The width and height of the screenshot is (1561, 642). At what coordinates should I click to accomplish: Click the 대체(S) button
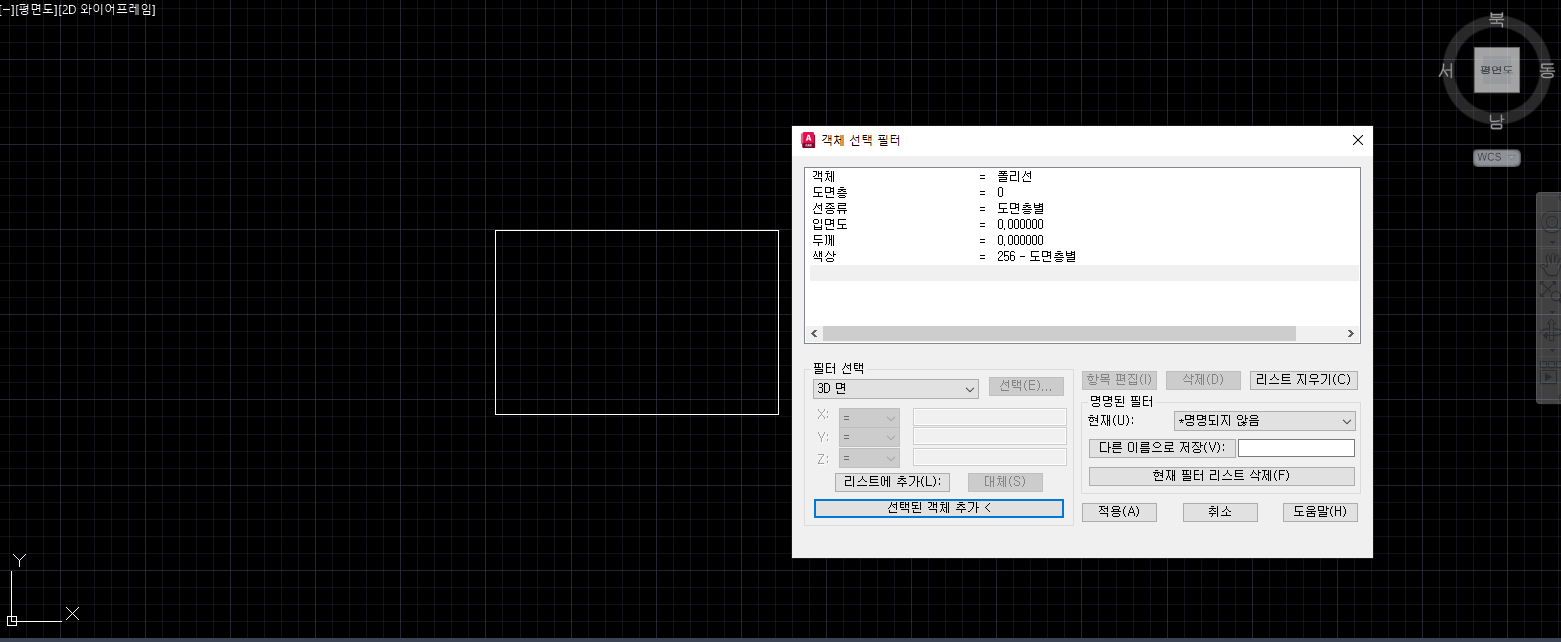(1005, 482)
